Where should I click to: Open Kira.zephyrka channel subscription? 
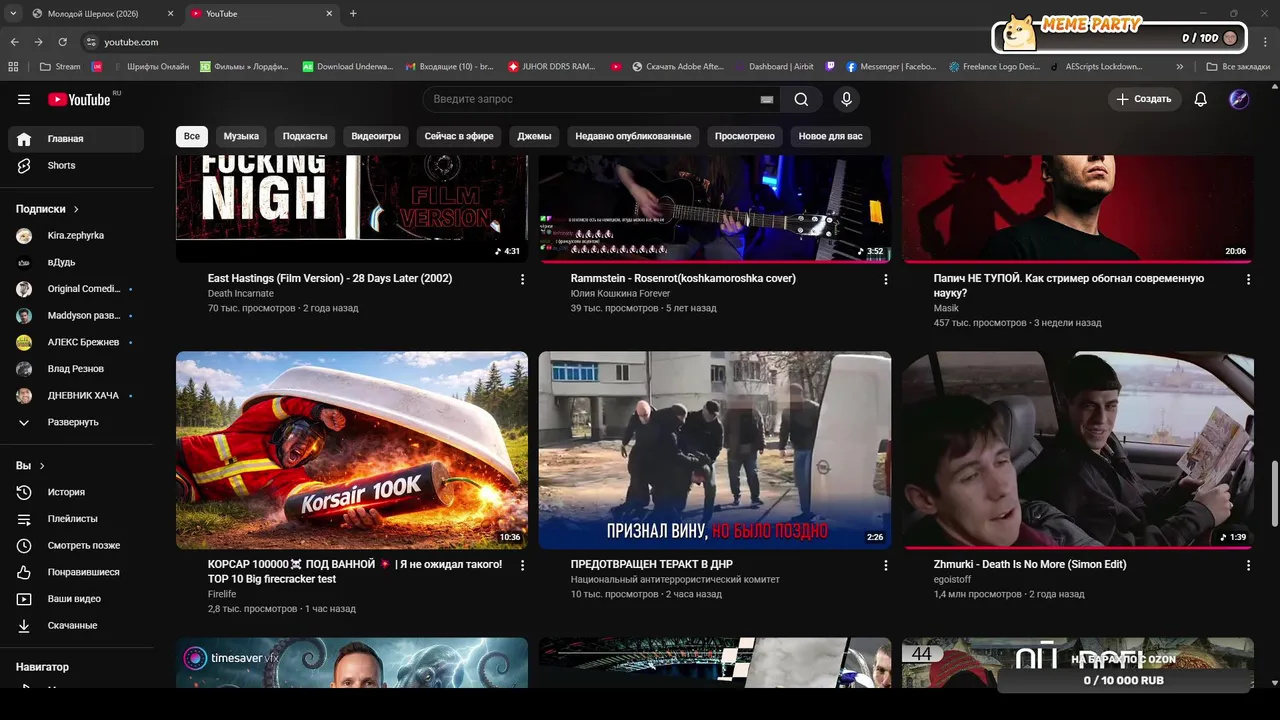(x=76, y=235)
